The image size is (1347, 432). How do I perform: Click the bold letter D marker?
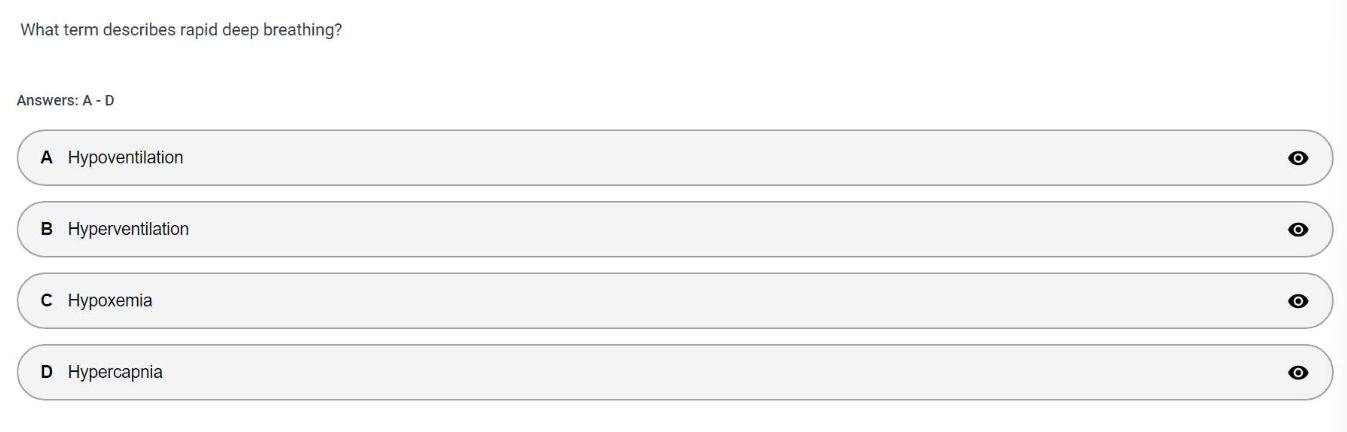tap(46, 372)
